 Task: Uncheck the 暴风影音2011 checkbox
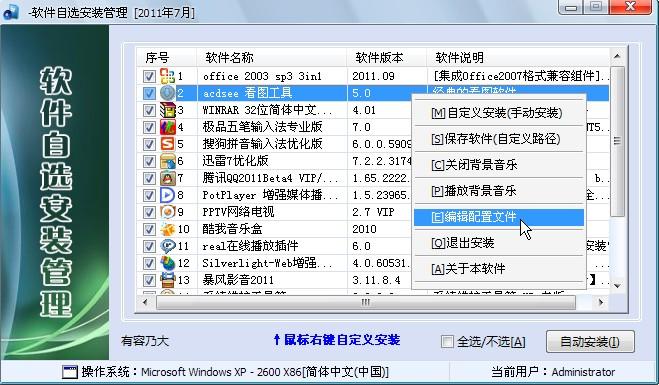(x=149, y=280)
